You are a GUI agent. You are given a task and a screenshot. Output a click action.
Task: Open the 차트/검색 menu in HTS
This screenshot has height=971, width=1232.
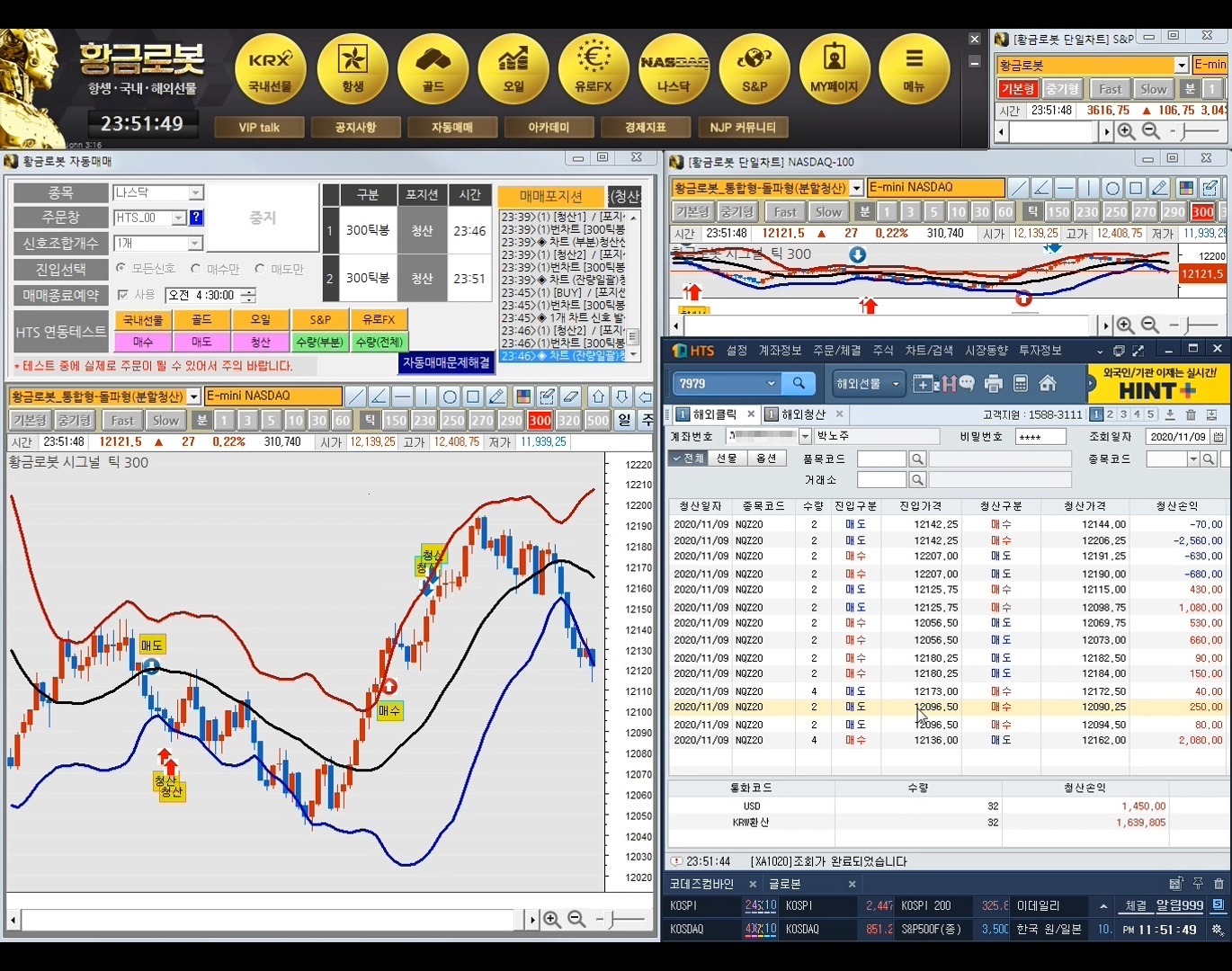(x=930, y=351)
